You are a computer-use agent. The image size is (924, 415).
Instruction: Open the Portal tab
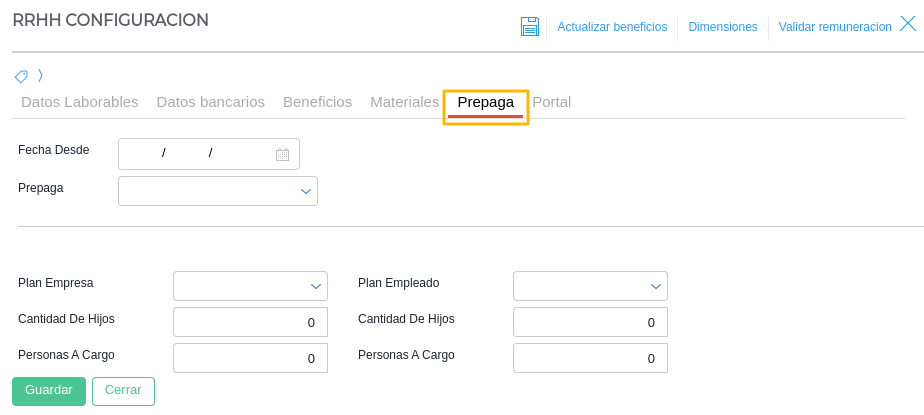(x=551, y=102)
